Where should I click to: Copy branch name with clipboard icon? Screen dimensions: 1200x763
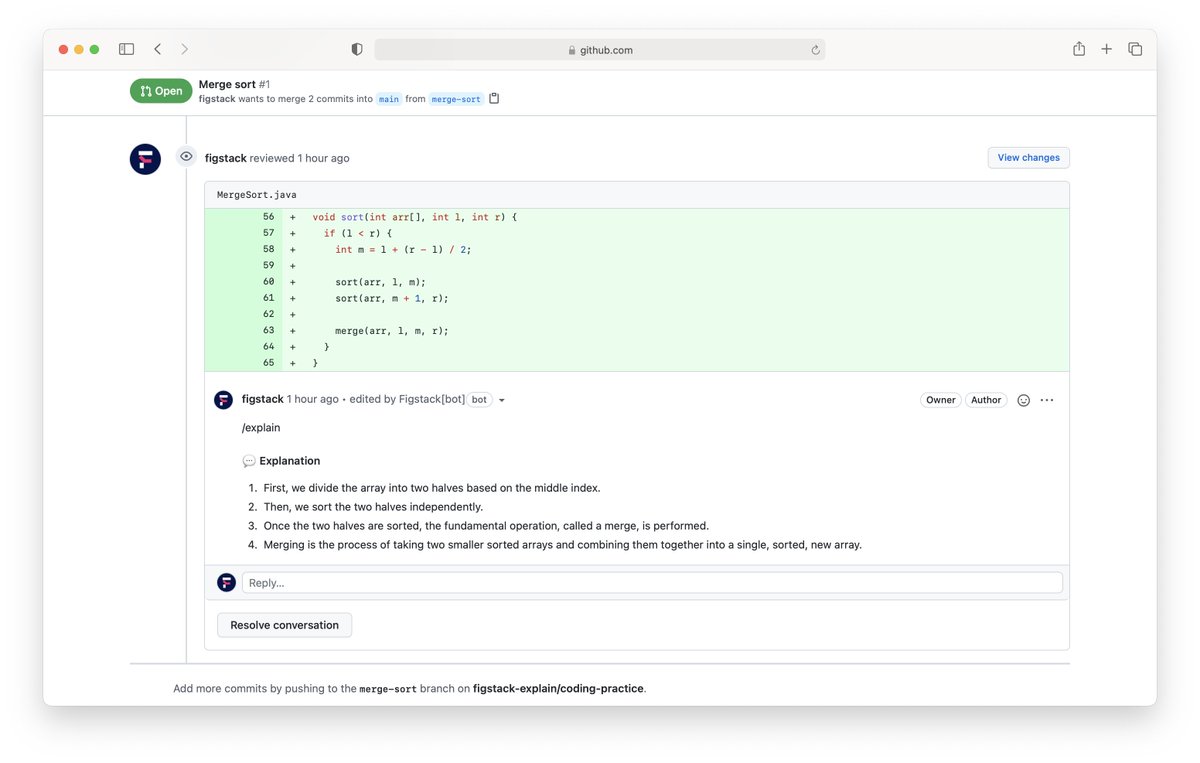(494, 99)
